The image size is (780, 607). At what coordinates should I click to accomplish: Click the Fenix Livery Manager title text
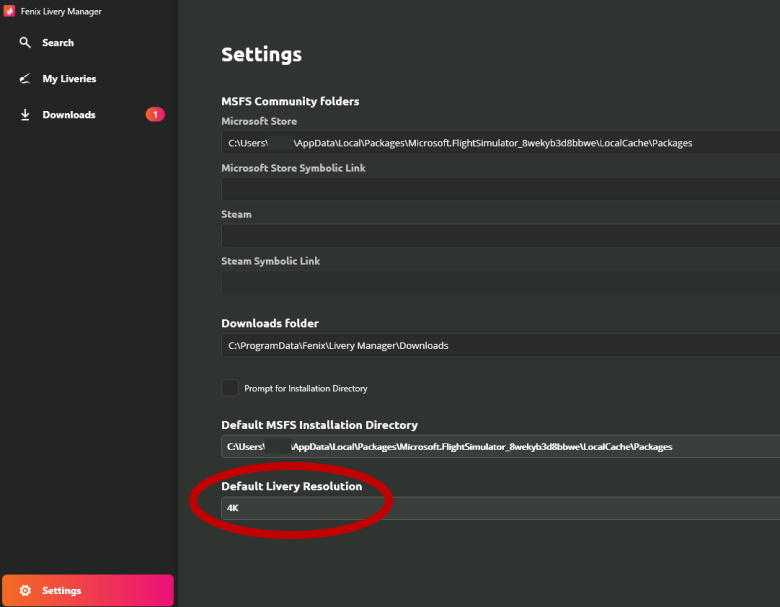(x=61, y=11)
